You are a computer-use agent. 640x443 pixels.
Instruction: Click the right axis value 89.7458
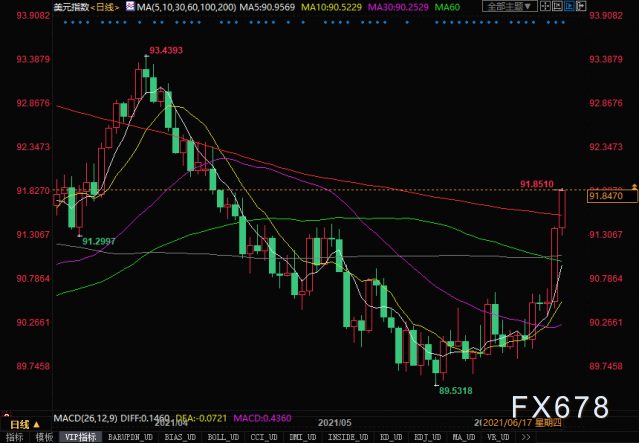click(606, 366)
